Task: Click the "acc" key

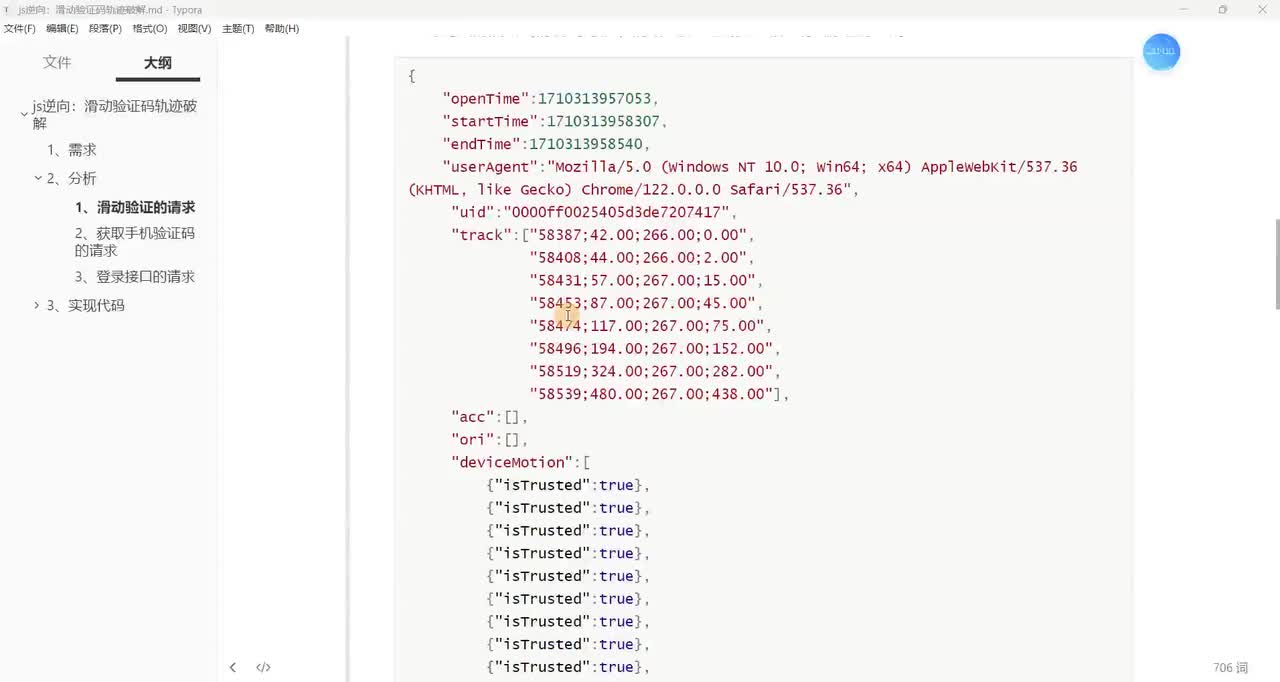Action: point(473,417)
